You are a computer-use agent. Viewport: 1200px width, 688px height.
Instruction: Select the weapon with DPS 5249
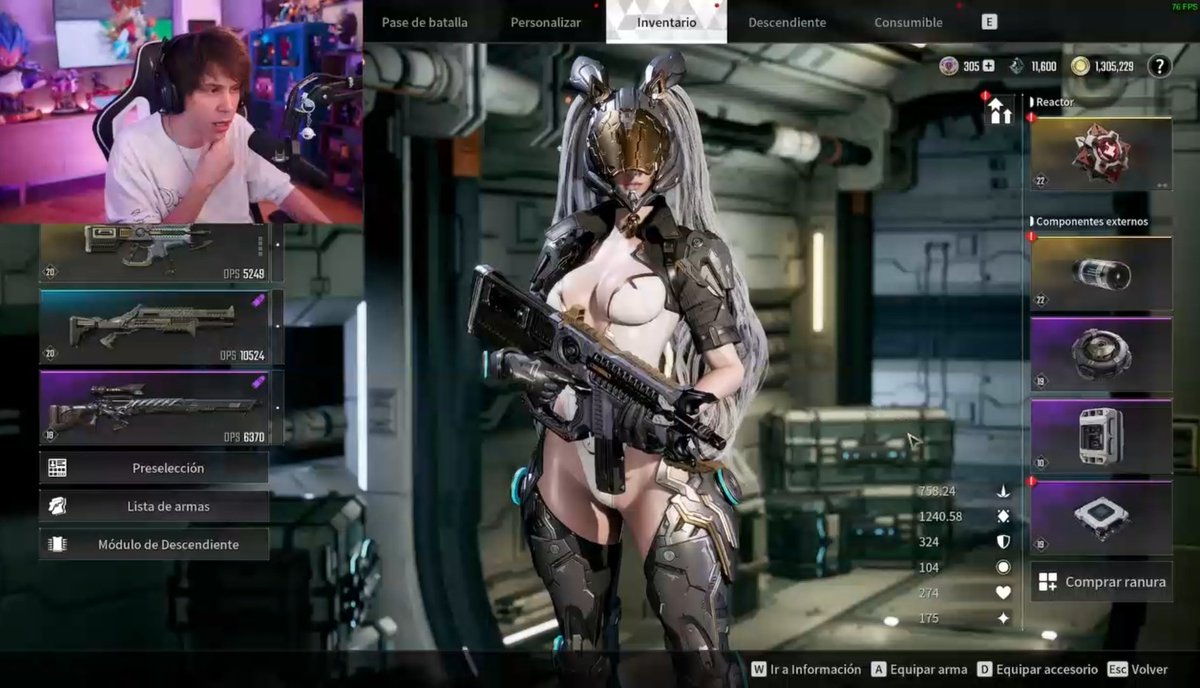pyautogui.click(x=162, y=253)
